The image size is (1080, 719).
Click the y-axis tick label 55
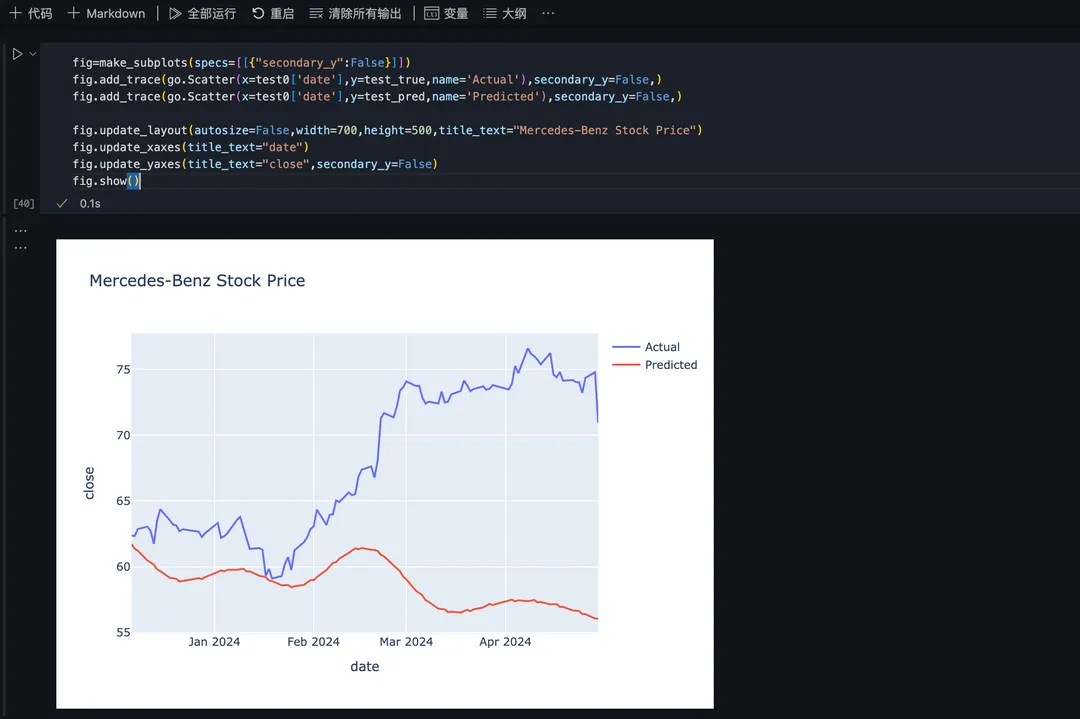coord(123,632)
